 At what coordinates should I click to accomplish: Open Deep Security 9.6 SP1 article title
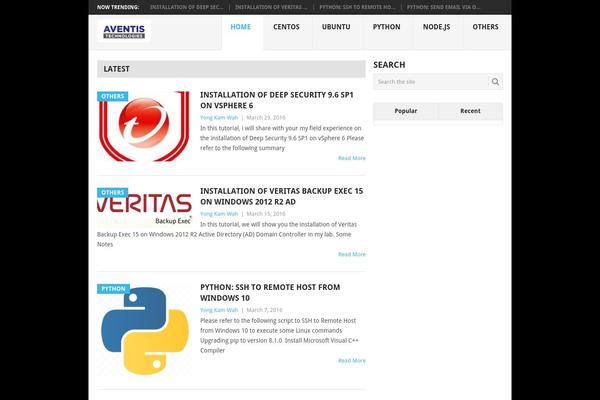(x=277, y=100)
